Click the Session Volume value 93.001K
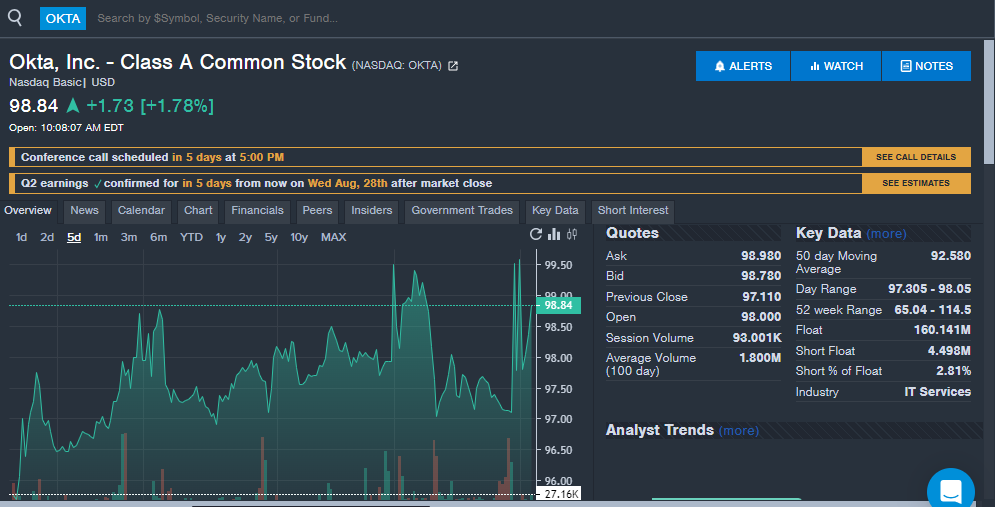This screenshot has width=995, height=507. pos(757,338)
